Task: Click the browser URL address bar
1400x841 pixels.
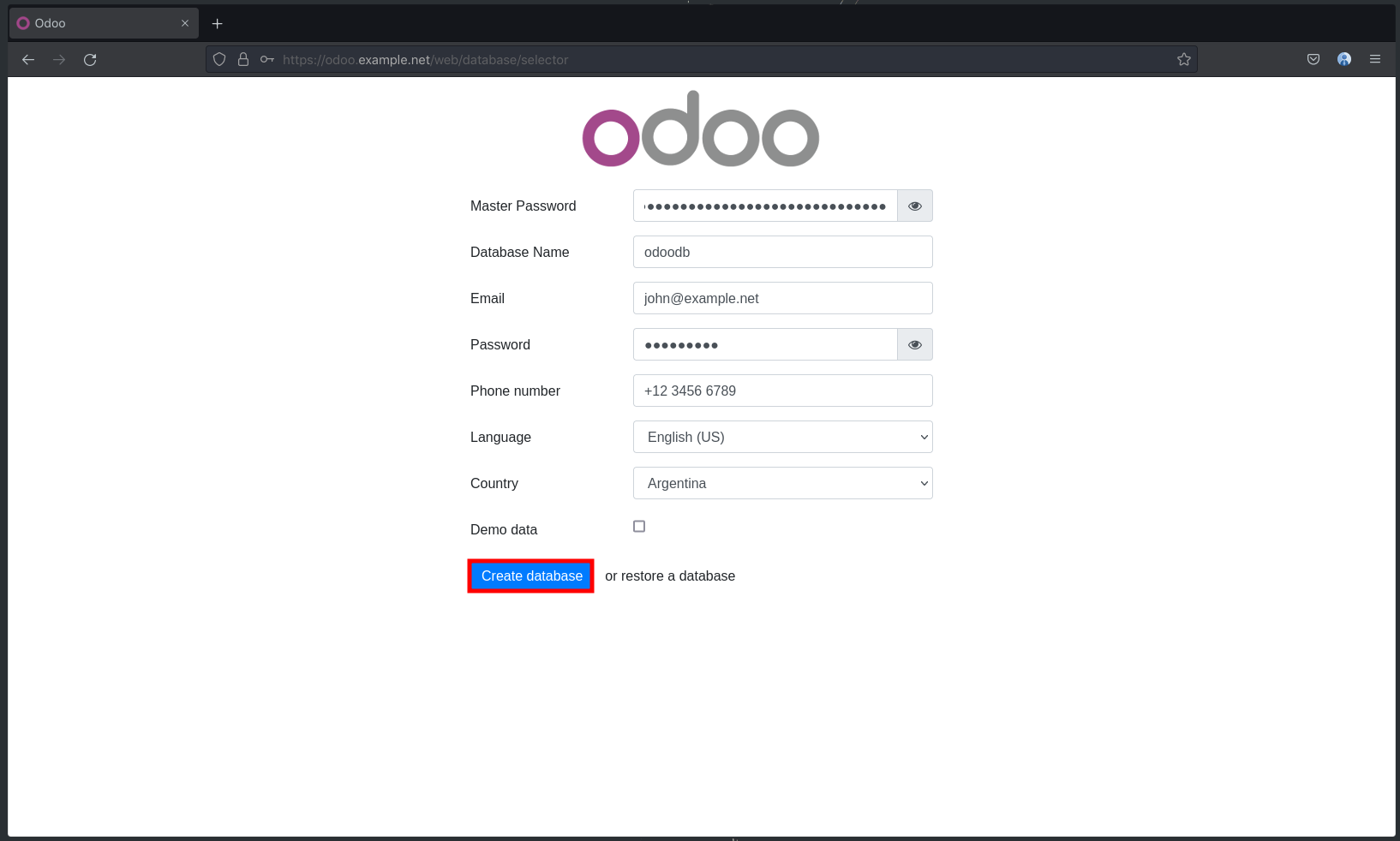Action: (701, 60)
